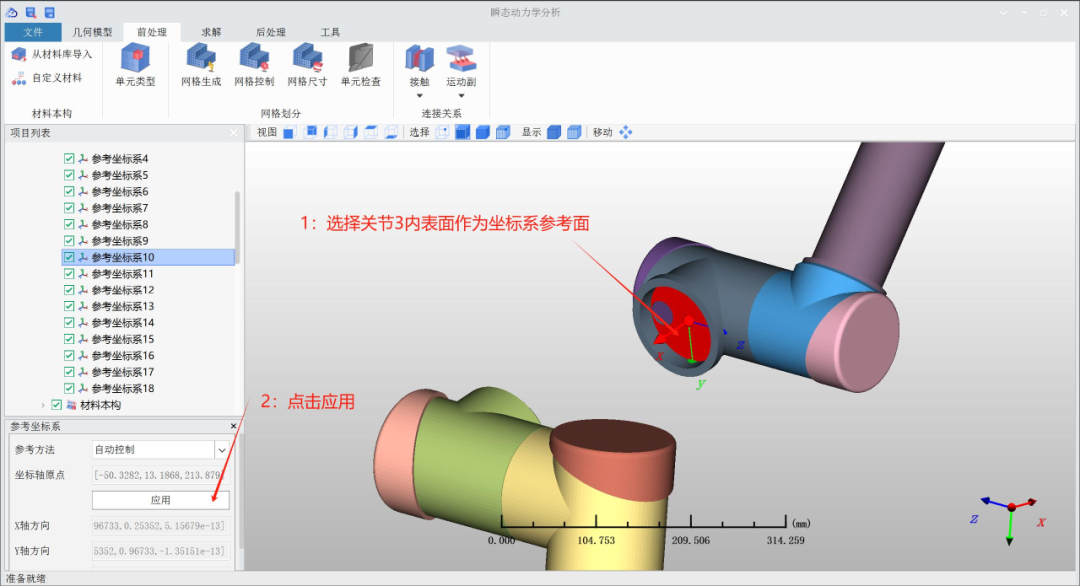Choose solid body selection mode icon
1080x586 pixels.
tap(483, 132)
